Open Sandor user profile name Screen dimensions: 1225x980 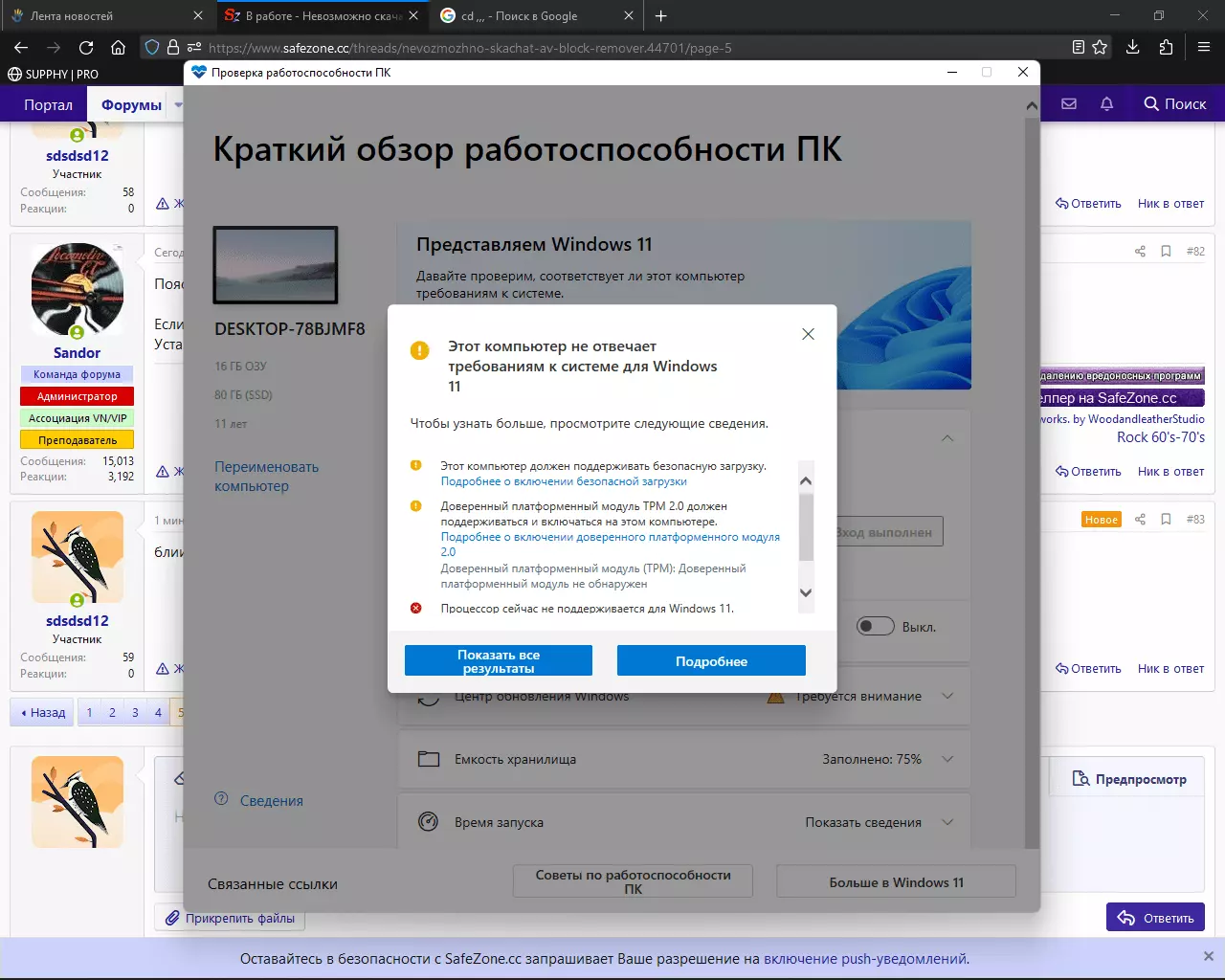click(77, 352)
